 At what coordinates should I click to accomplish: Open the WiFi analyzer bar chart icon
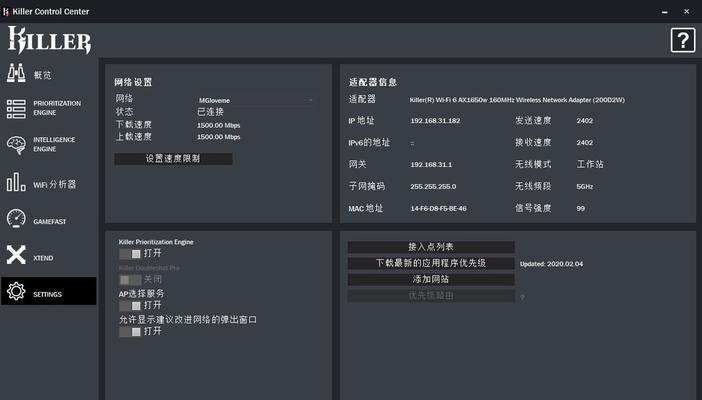pyautogui.click(x=16, y=182)
